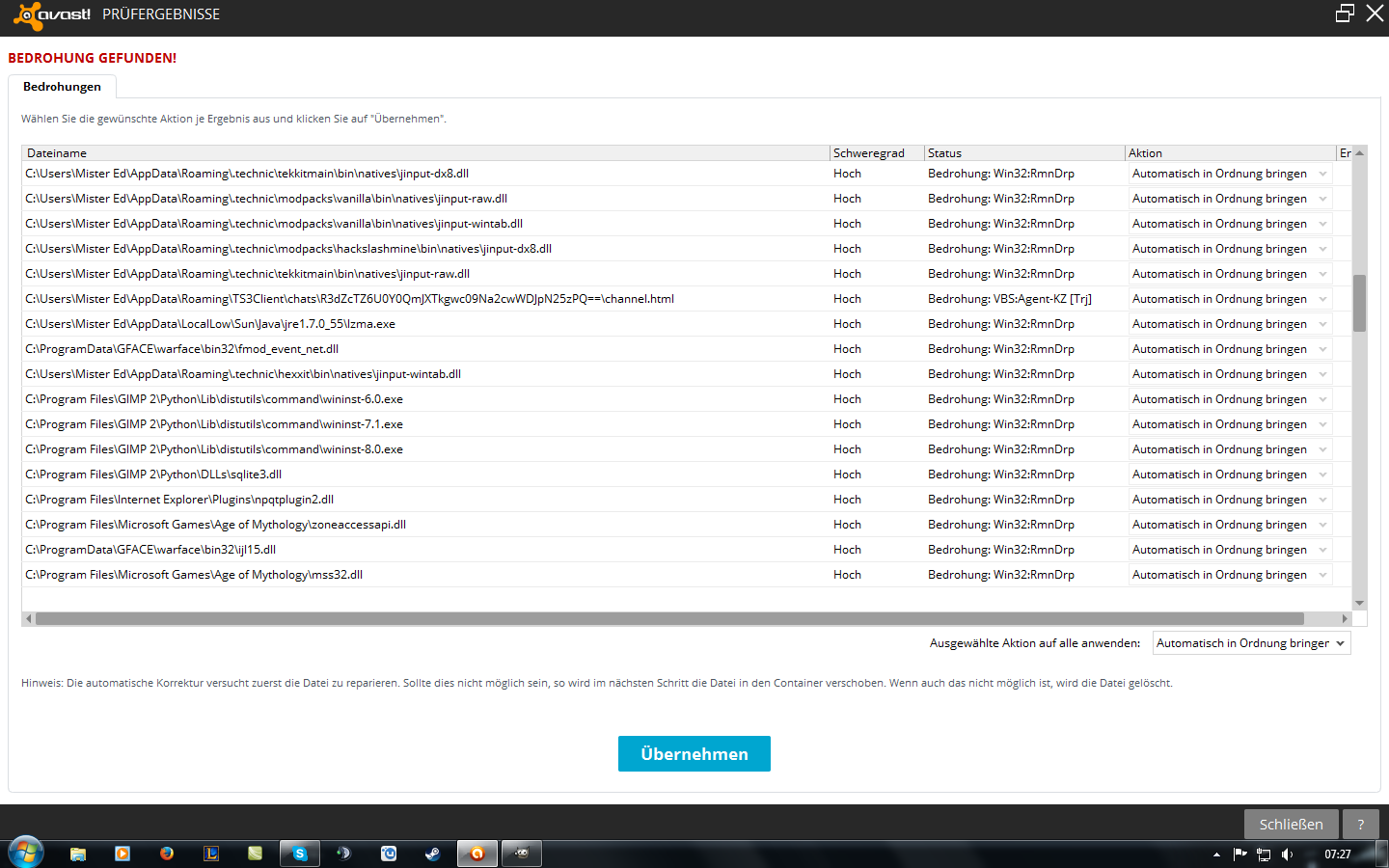Sort by the Schweregrad column header

coord(877,153)
